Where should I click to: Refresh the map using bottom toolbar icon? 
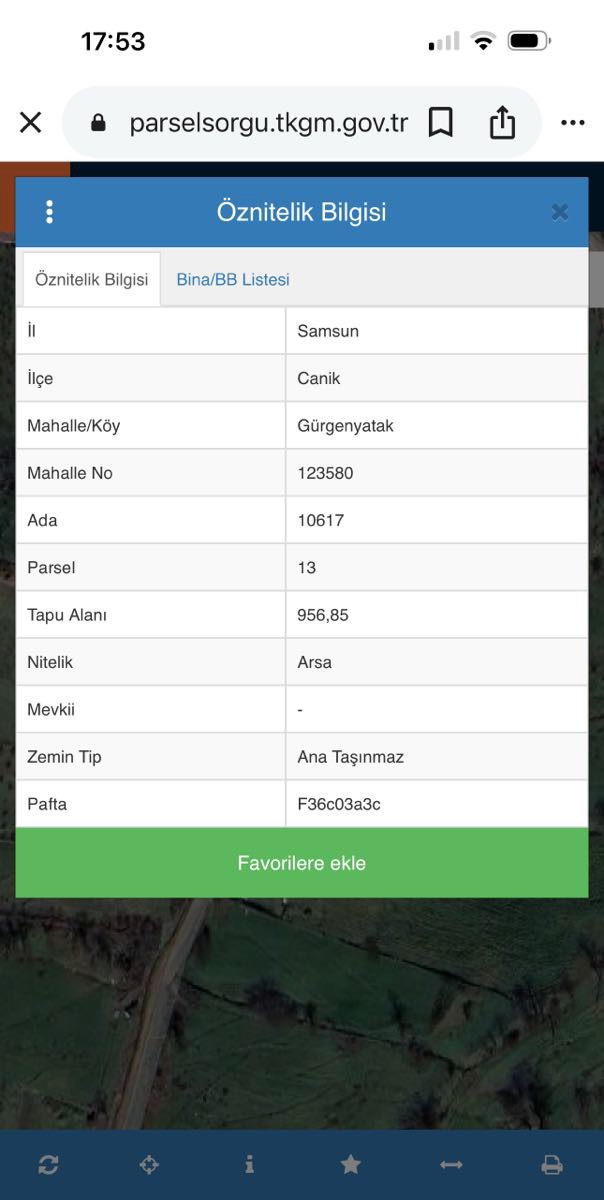(48, 1164)
